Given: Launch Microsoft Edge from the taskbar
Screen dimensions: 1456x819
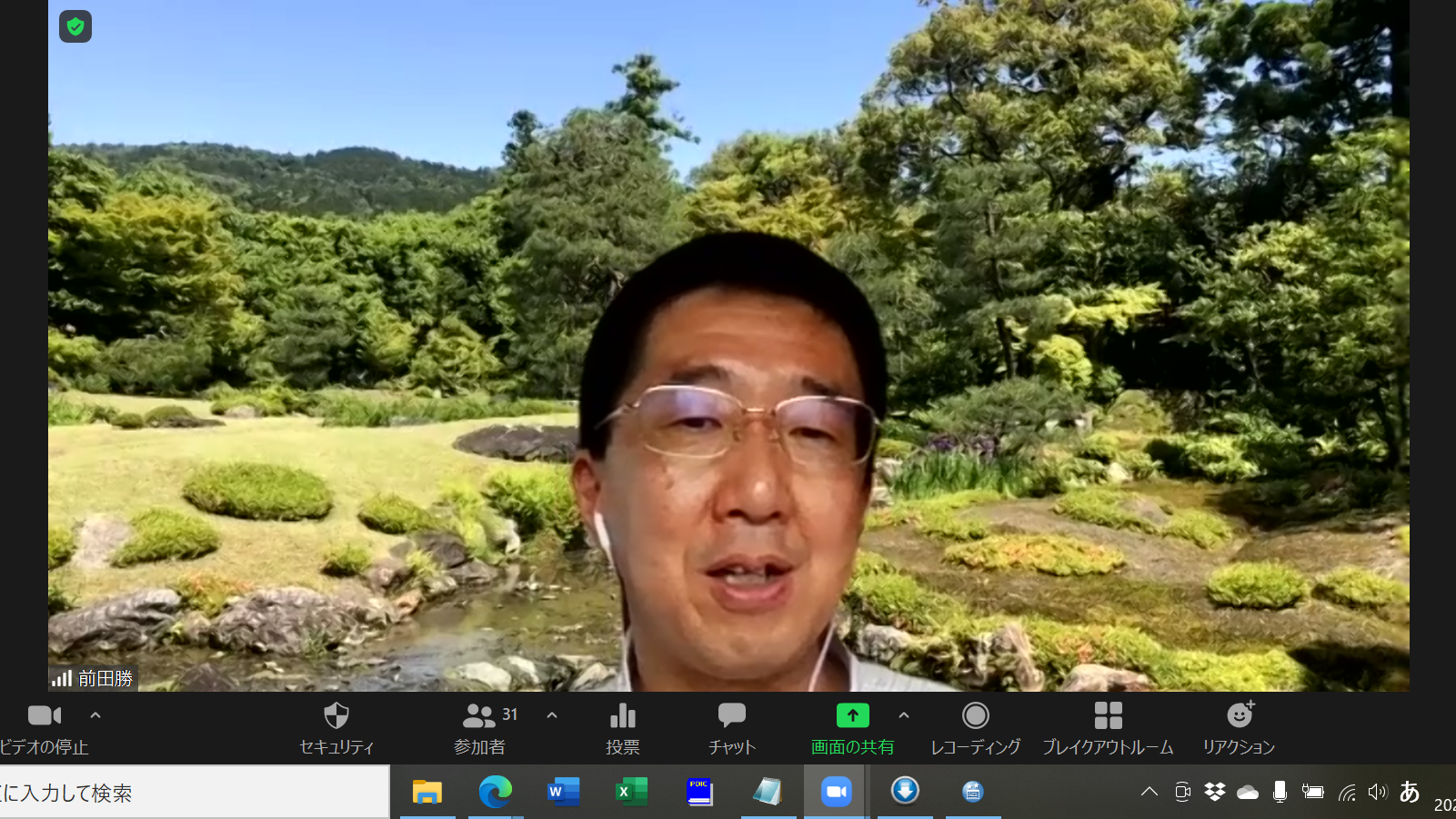Looking at the screenshot, I should click(496, 792).
